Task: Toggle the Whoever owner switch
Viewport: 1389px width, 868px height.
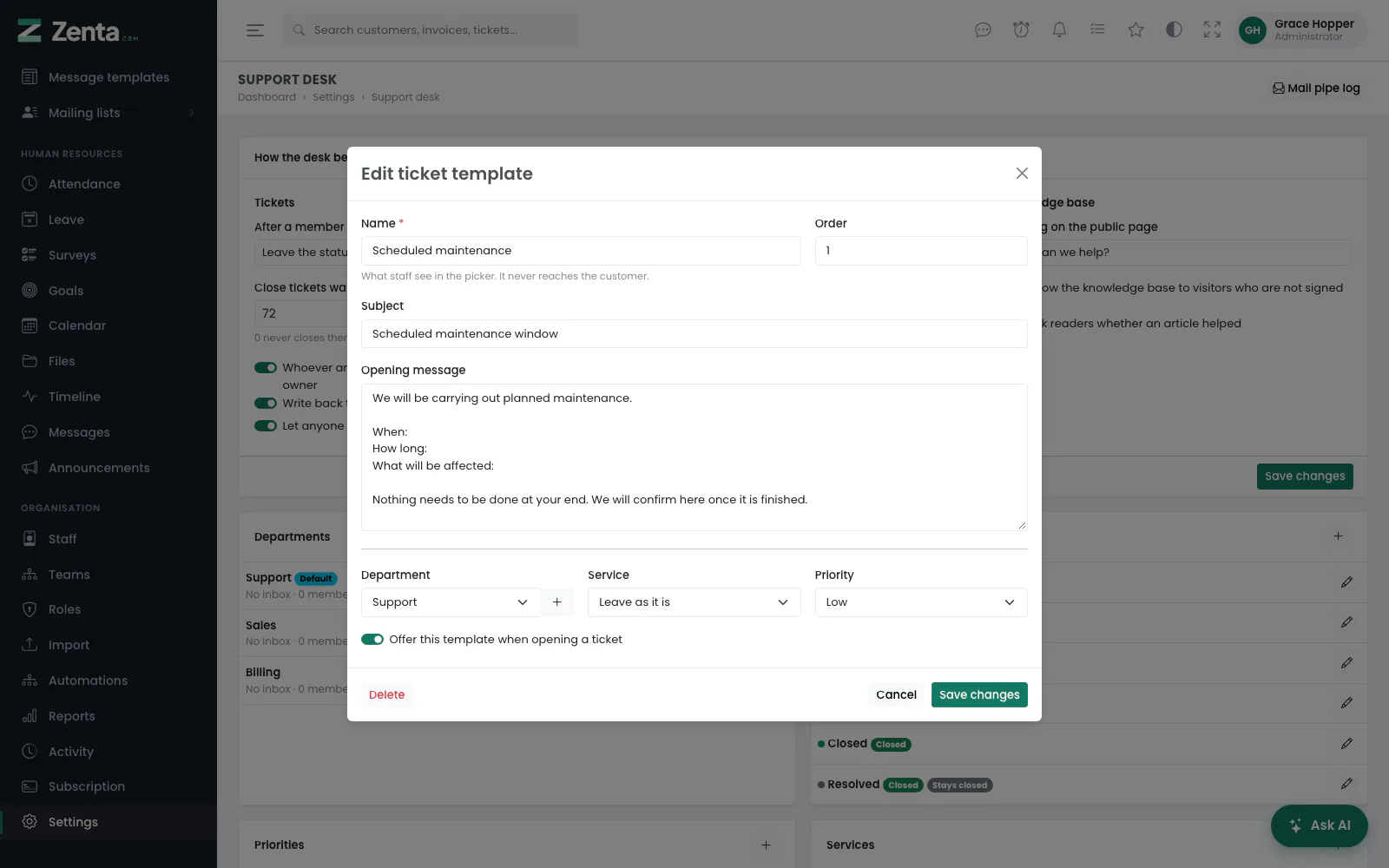Action: (266, 368)
